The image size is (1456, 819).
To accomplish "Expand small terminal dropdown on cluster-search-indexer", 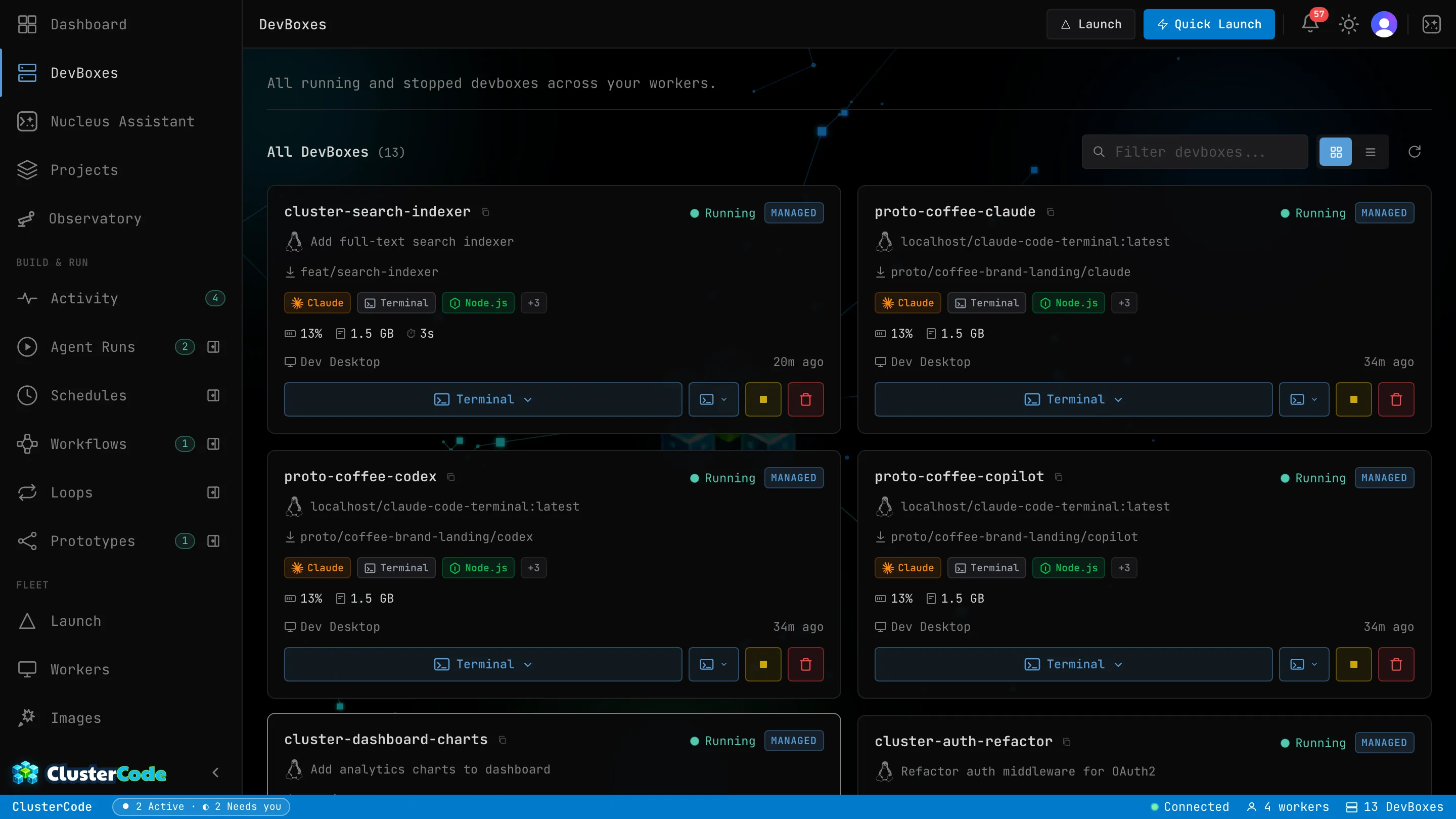I will [x=713, y=399].
